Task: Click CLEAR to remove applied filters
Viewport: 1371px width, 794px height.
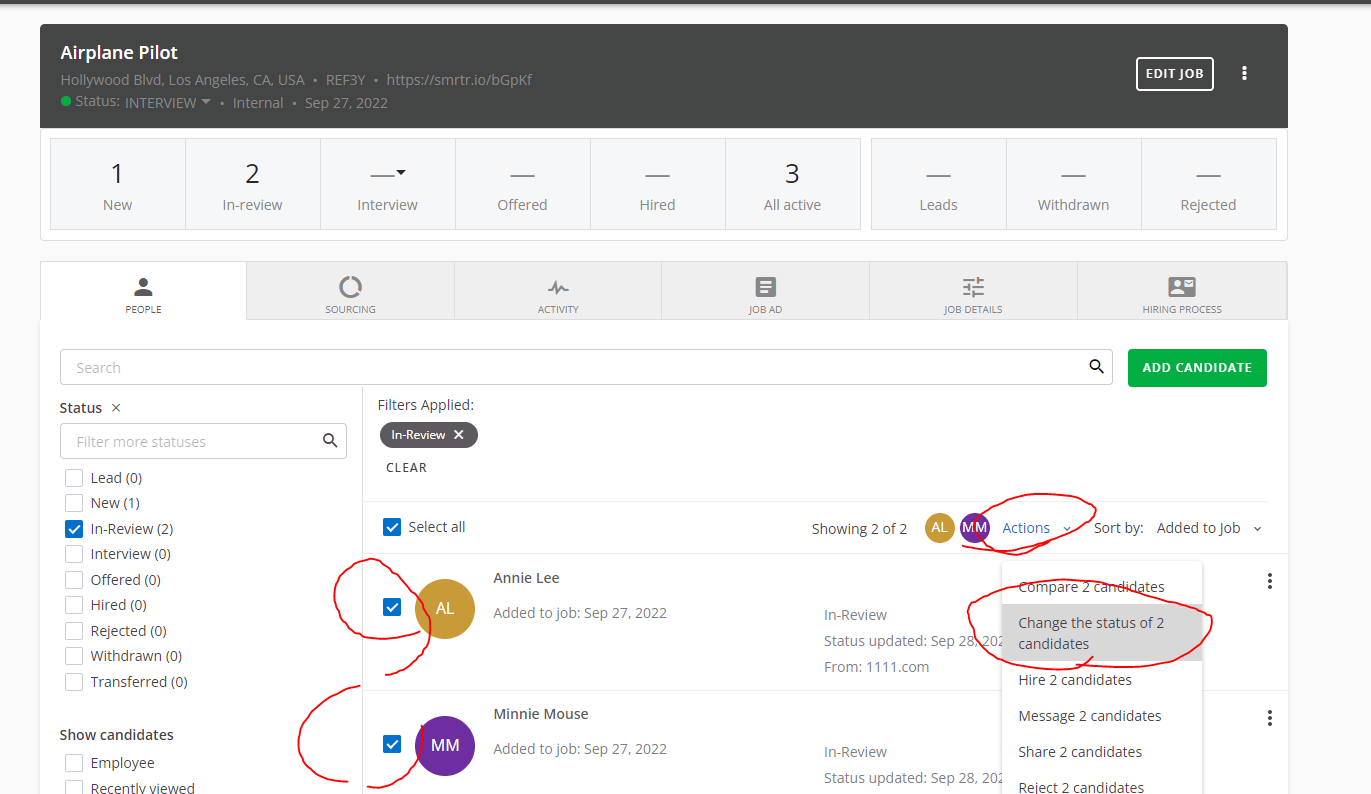Action: point(406,468)
